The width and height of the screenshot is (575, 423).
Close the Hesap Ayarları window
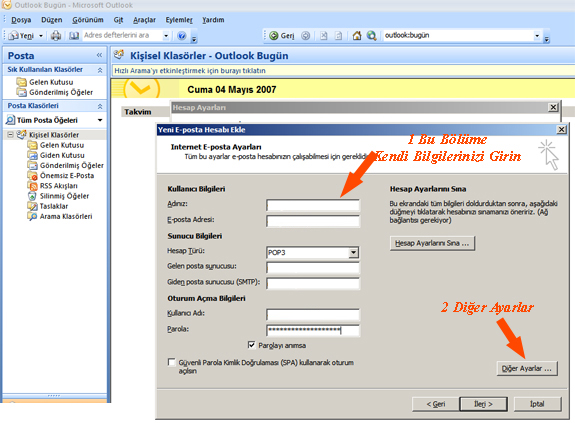(553, 107)
